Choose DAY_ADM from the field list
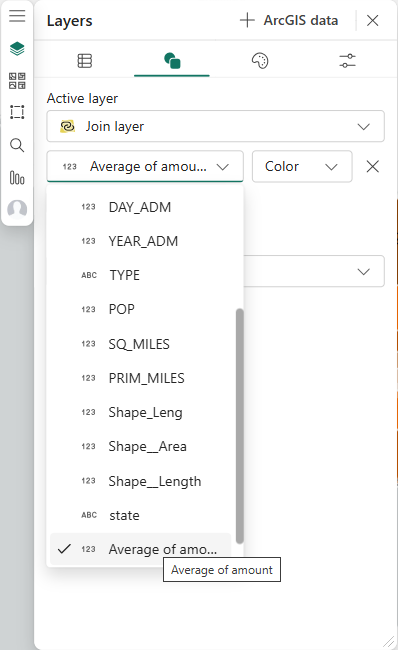 tap(141, 207)
